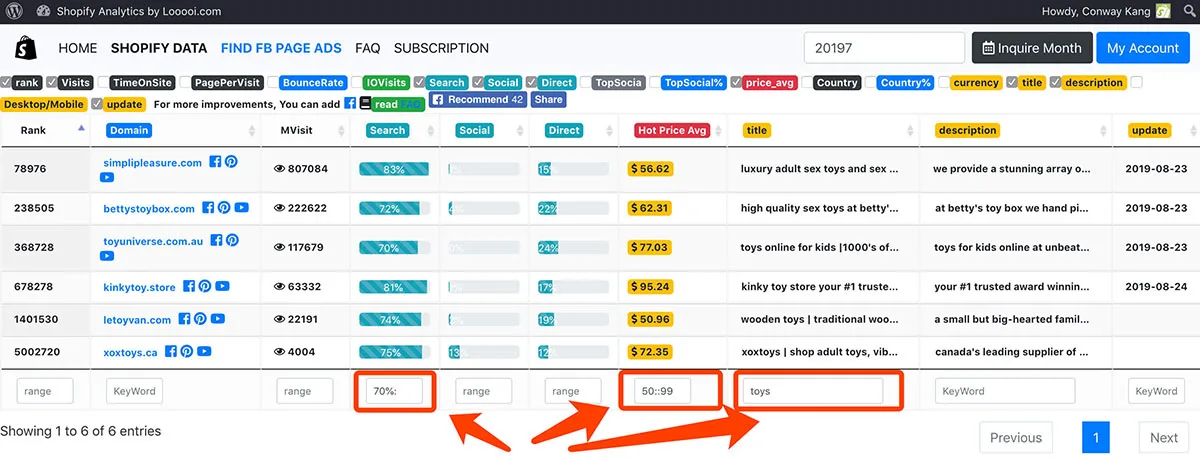Toggle the price_avg column checkbox
Image resolution: width=1200 pixels, height=459 pixels.
coord(736,83)
